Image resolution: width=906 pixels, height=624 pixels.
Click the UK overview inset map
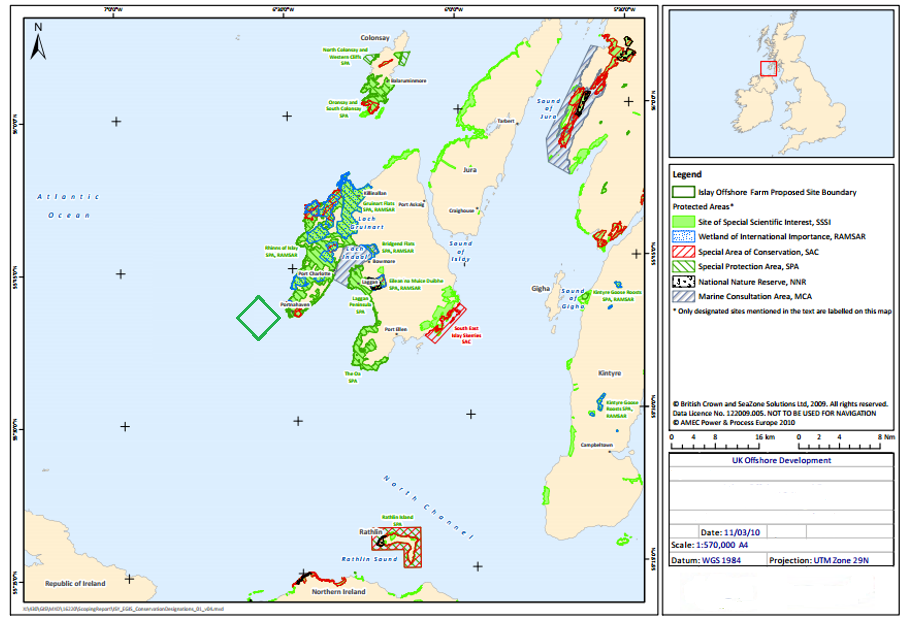(781, 81)
